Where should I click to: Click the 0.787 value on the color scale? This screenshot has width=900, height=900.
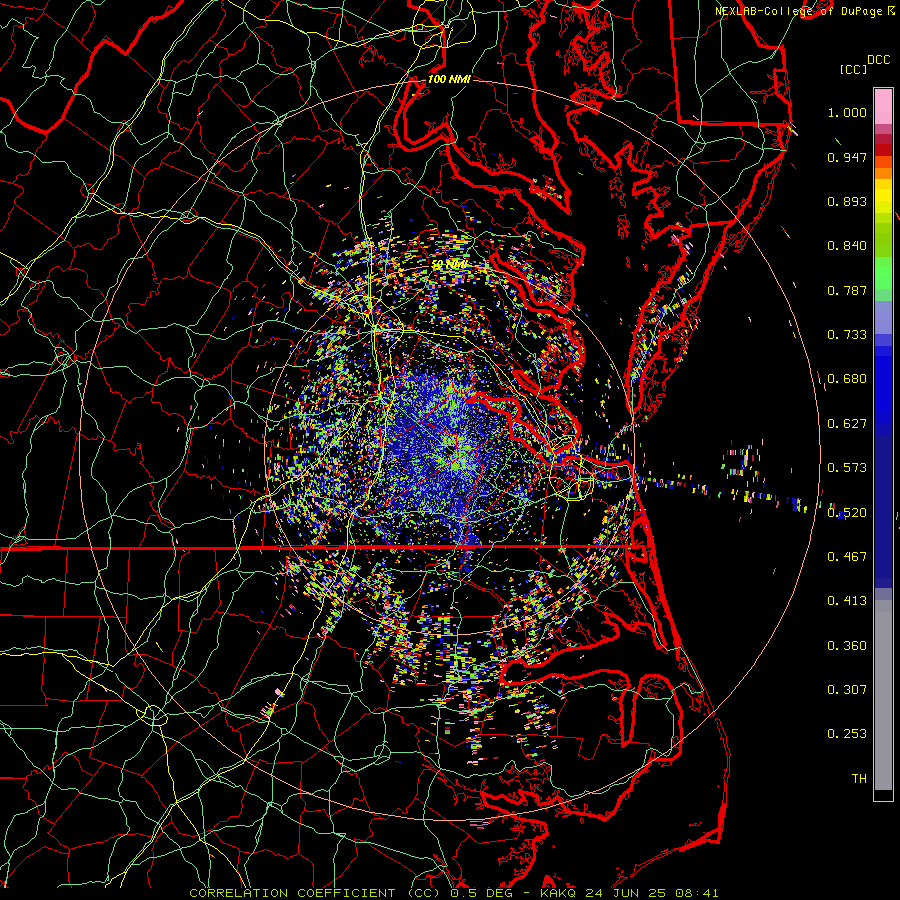[x=847, y=290]
